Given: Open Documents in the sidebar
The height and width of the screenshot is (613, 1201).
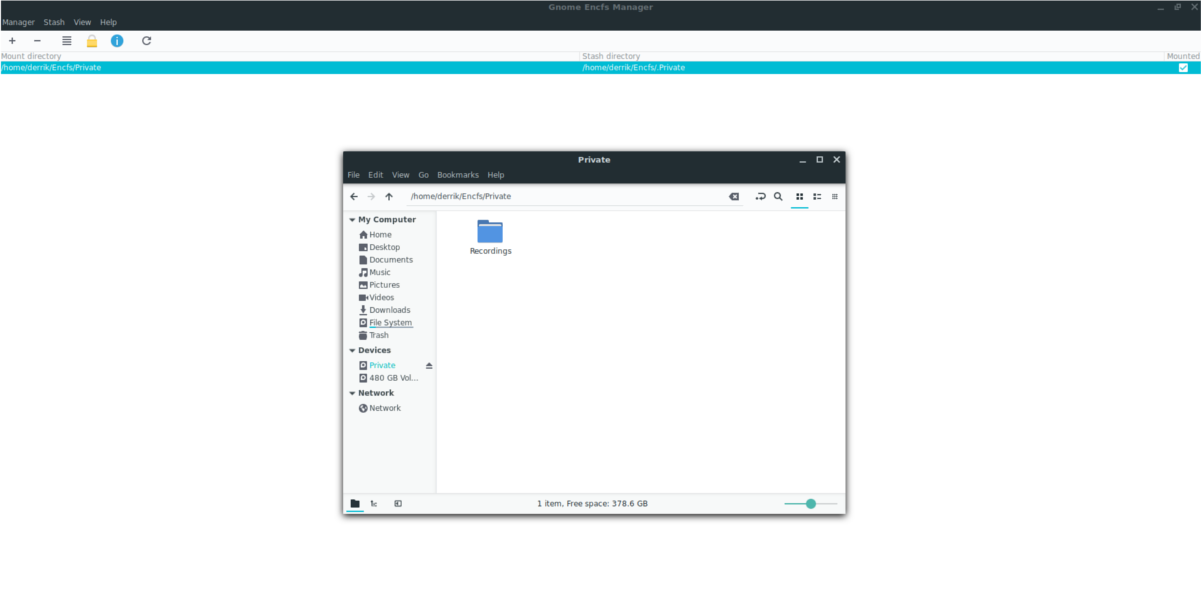Looking at the screenshot, I should (391, 260).
